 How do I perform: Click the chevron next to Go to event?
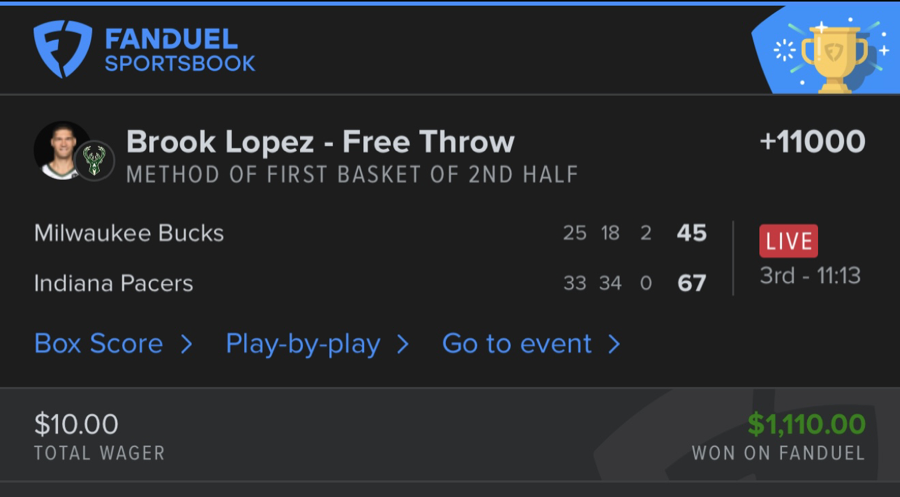pyautogui.click(x=614, y=345)
